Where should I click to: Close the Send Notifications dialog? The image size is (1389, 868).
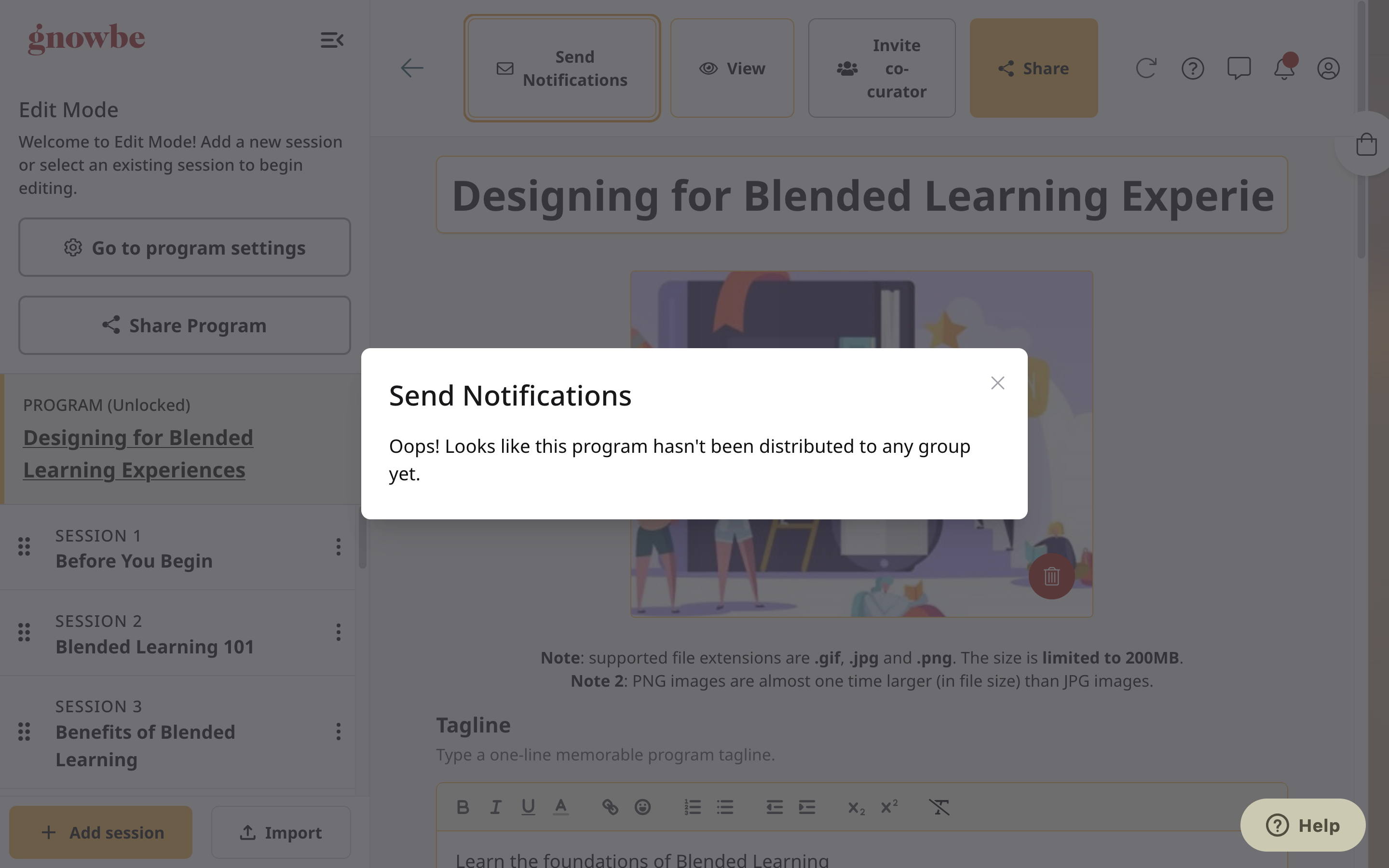pos(997,383)
